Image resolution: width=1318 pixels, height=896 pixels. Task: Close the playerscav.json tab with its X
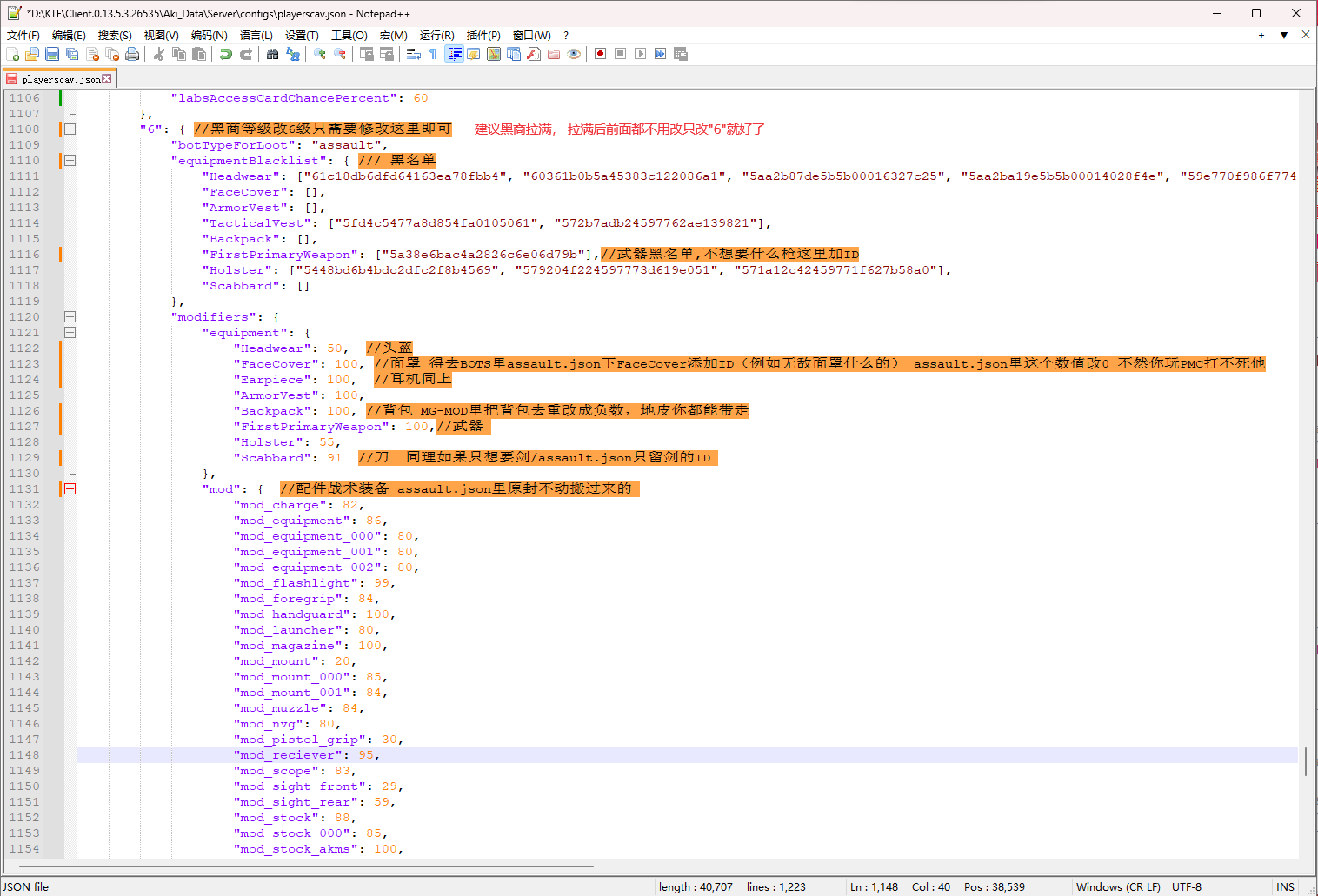pos(107,79)
